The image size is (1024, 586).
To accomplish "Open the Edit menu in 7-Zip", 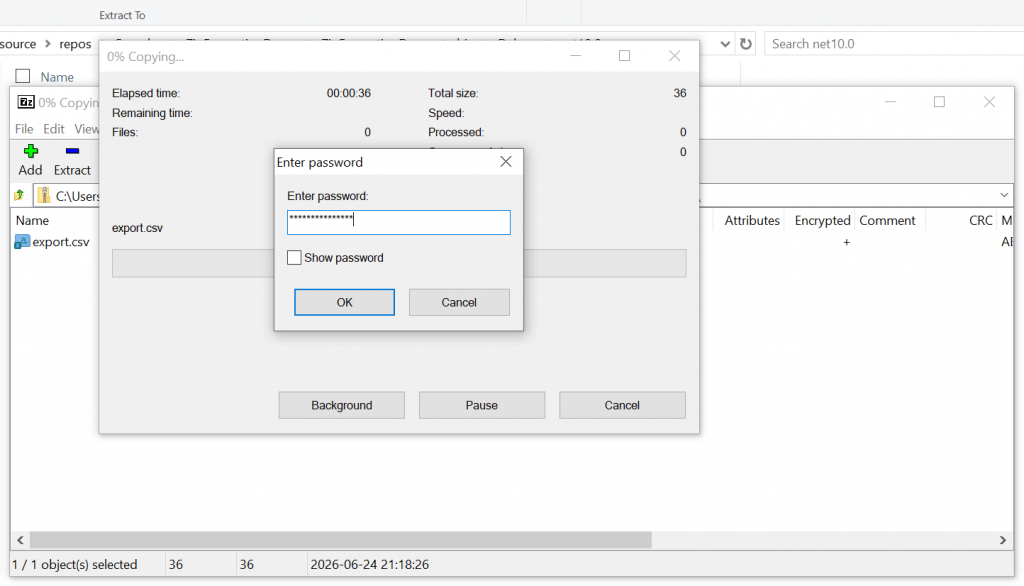I will [x=54, y=129].
